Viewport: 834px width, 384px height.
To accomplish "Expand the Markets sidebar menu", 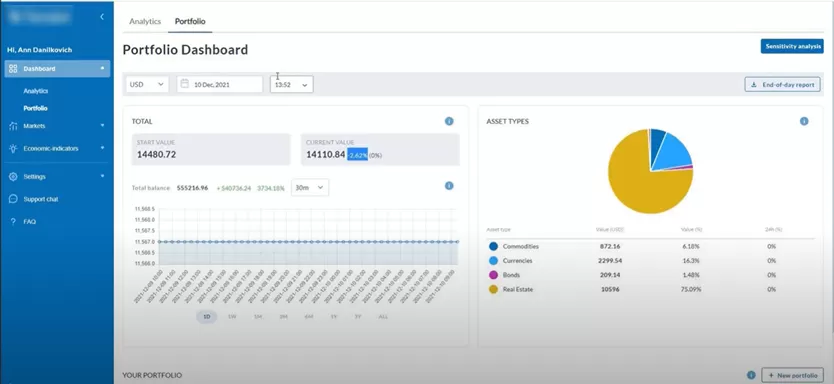I will click(x=57, y=126).
